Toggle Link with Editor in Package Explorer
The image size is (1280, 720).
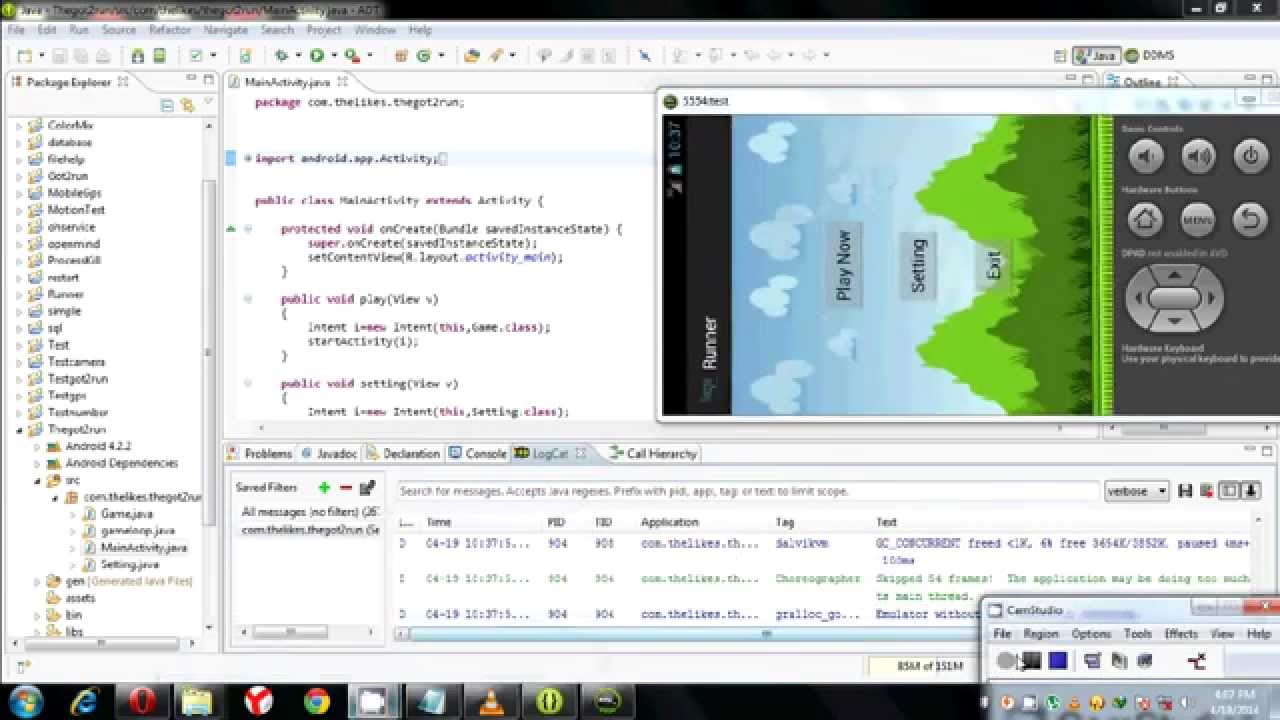point(187,105)
